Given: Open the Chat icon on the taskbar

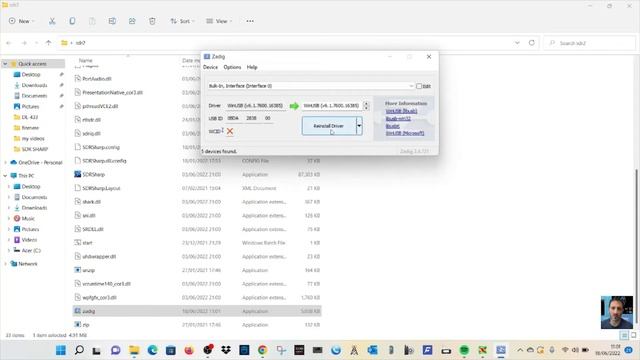Looking at the screenshot, I should 116,350.
